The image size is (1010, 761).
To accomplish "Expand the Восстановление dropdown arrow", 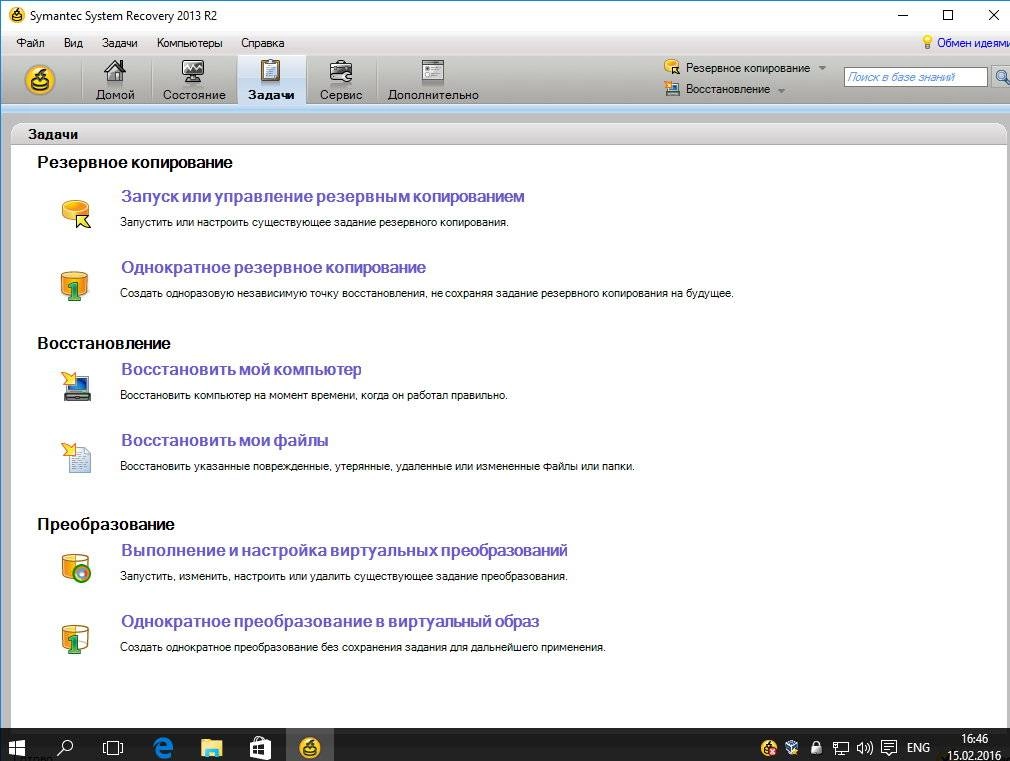I will [x=781, y=90].
